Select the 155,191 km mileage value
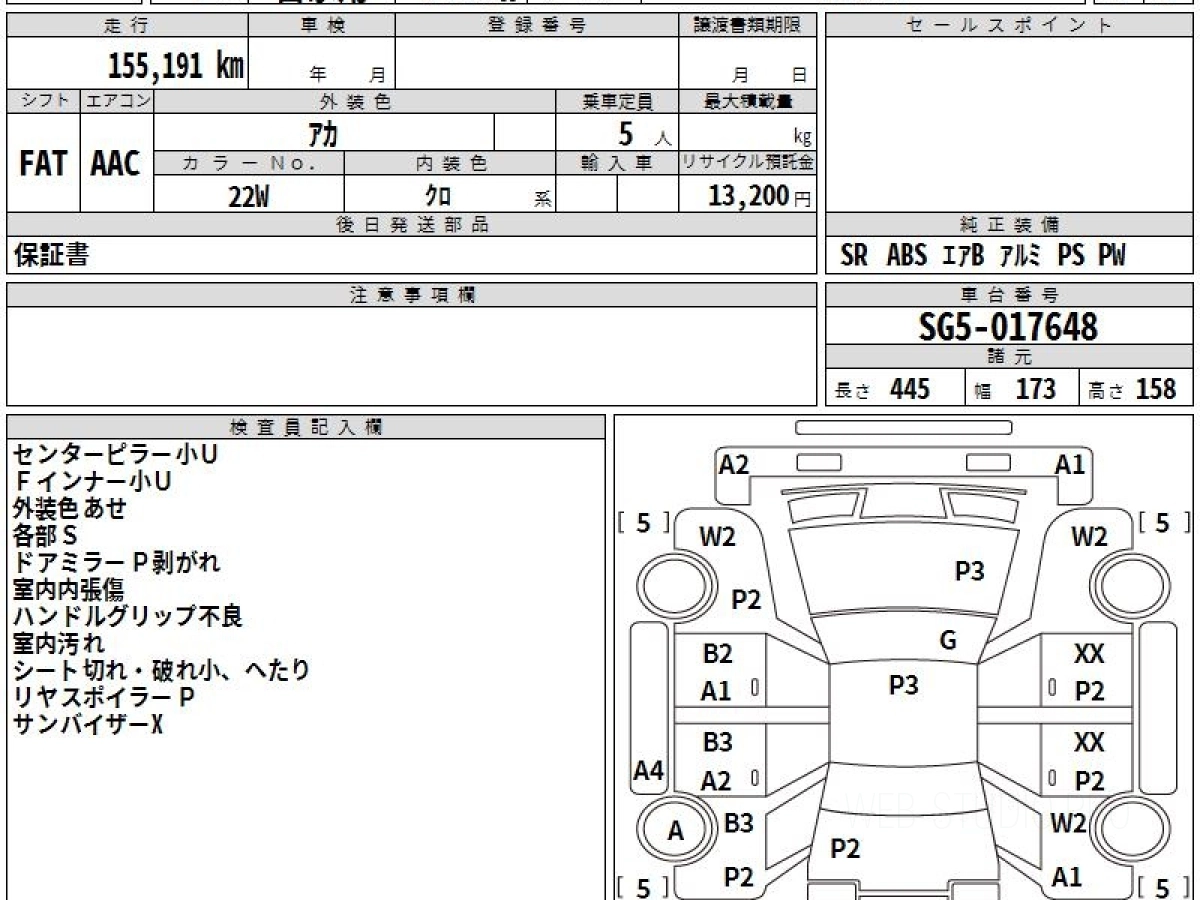The width and height of the screenshot is (1200, 900). click(175, 67)
